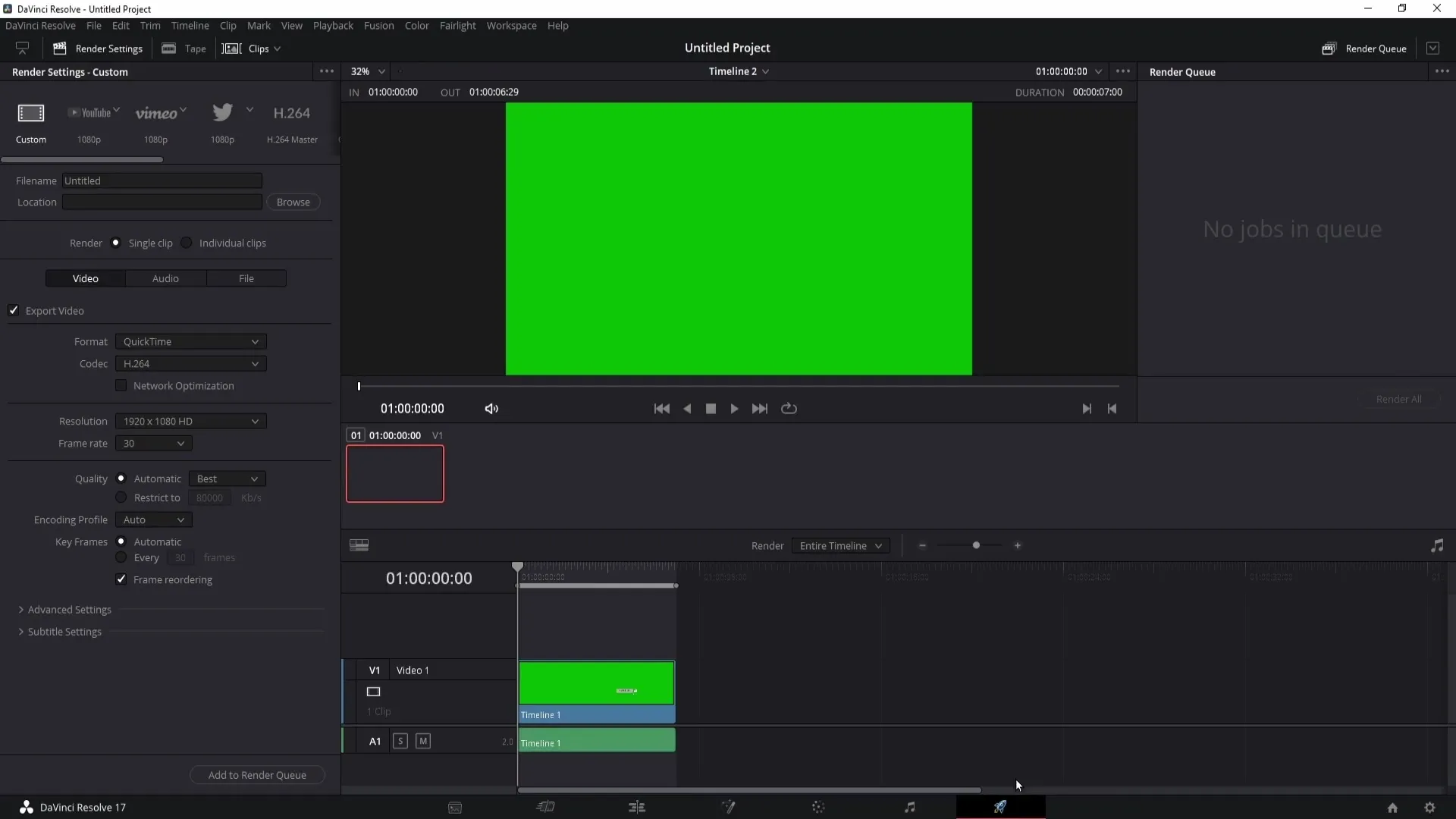1456x819 pixels.
Task: Expand the Render Entire Timeline dropdown
Action: pyautogui.click(x=840, y=545)
